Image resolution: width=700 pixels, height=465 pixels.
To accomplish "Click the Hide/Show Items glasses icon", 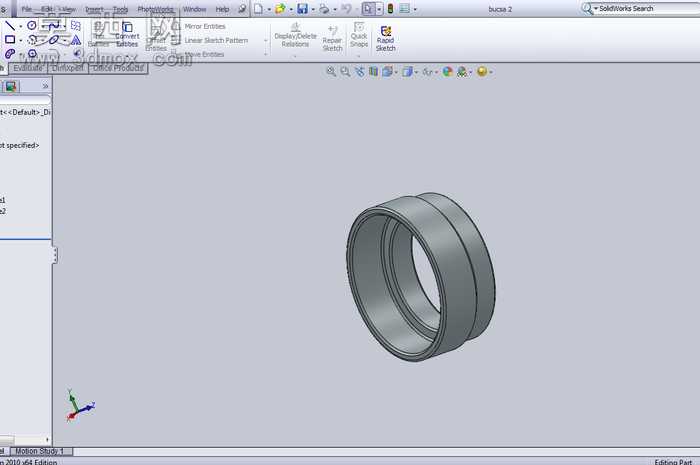I will coord(427,71).
